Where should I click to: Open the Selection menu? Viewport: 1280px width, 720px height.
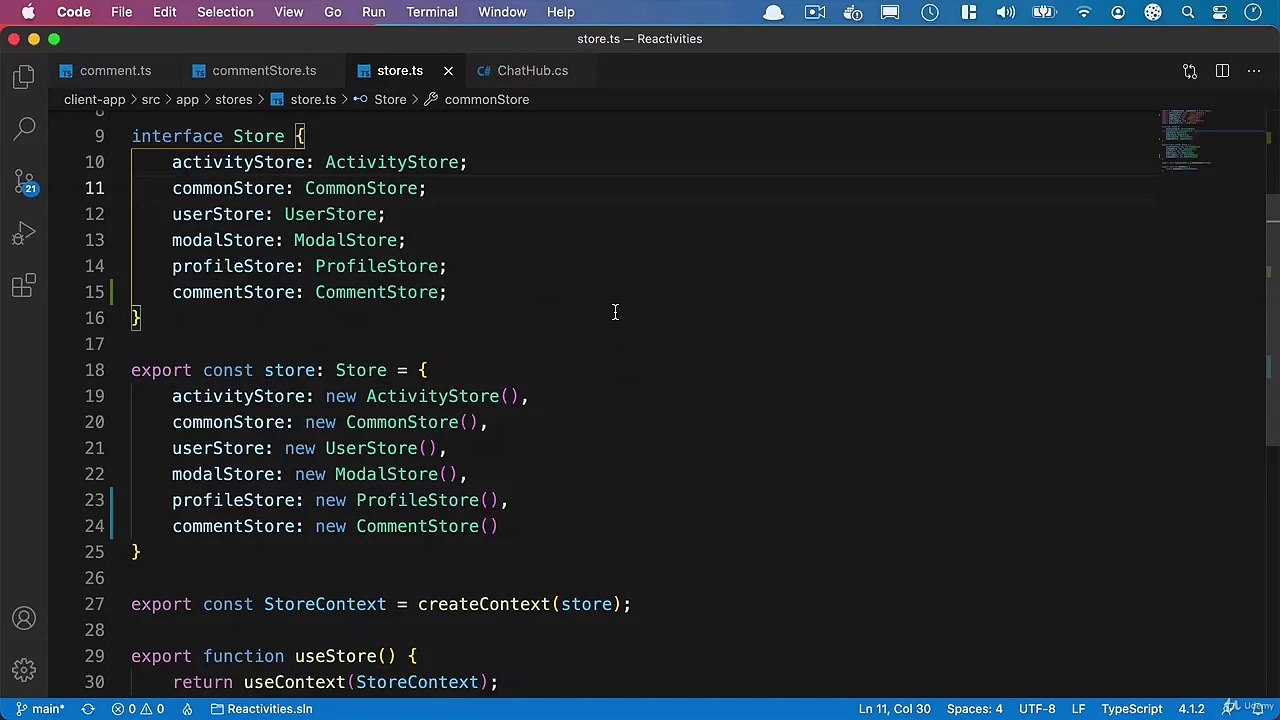[225, 12]
